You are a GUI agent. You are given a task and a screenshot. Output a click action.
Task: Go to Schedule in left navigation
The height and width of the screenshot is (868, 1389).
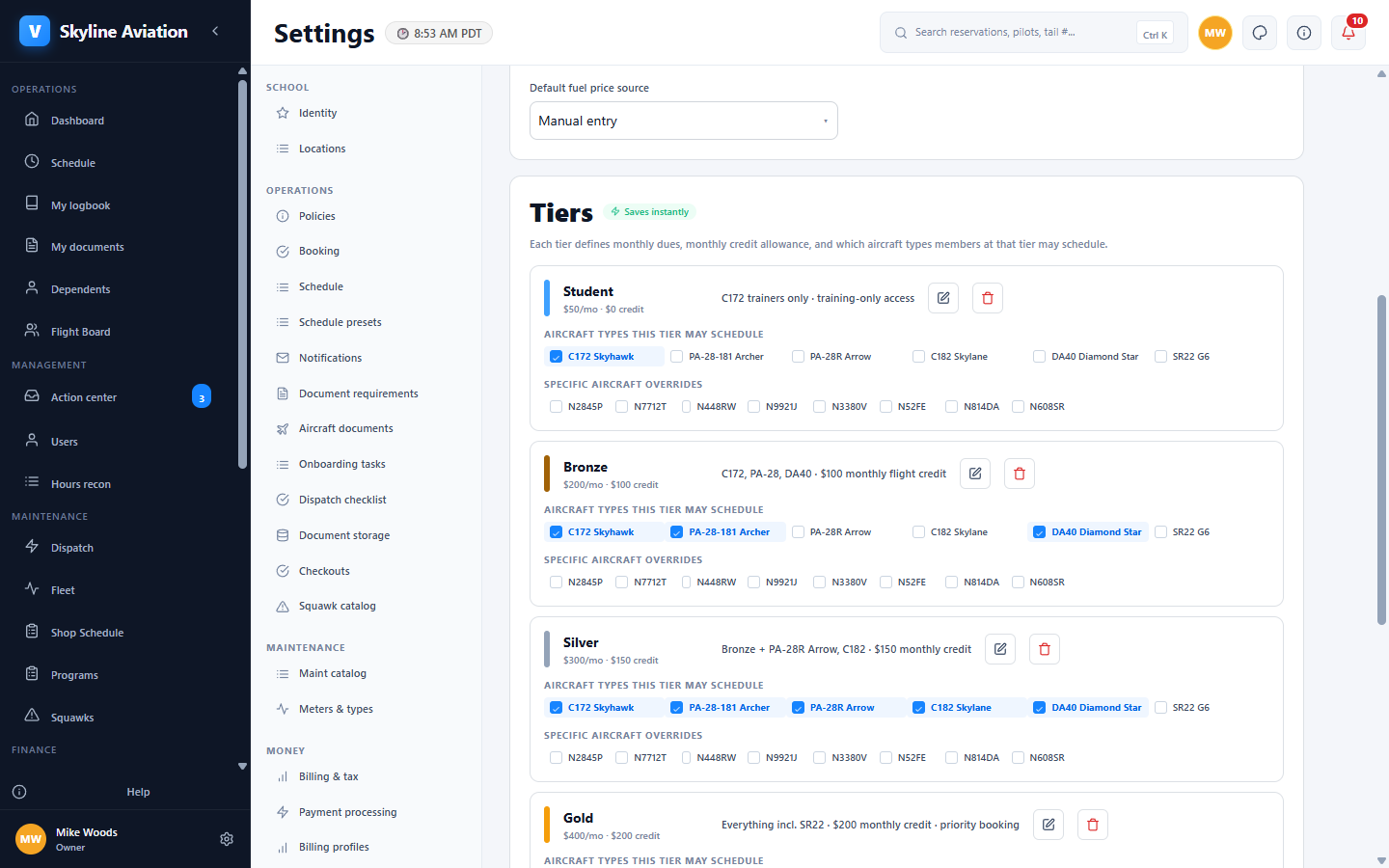coord(119,163)
